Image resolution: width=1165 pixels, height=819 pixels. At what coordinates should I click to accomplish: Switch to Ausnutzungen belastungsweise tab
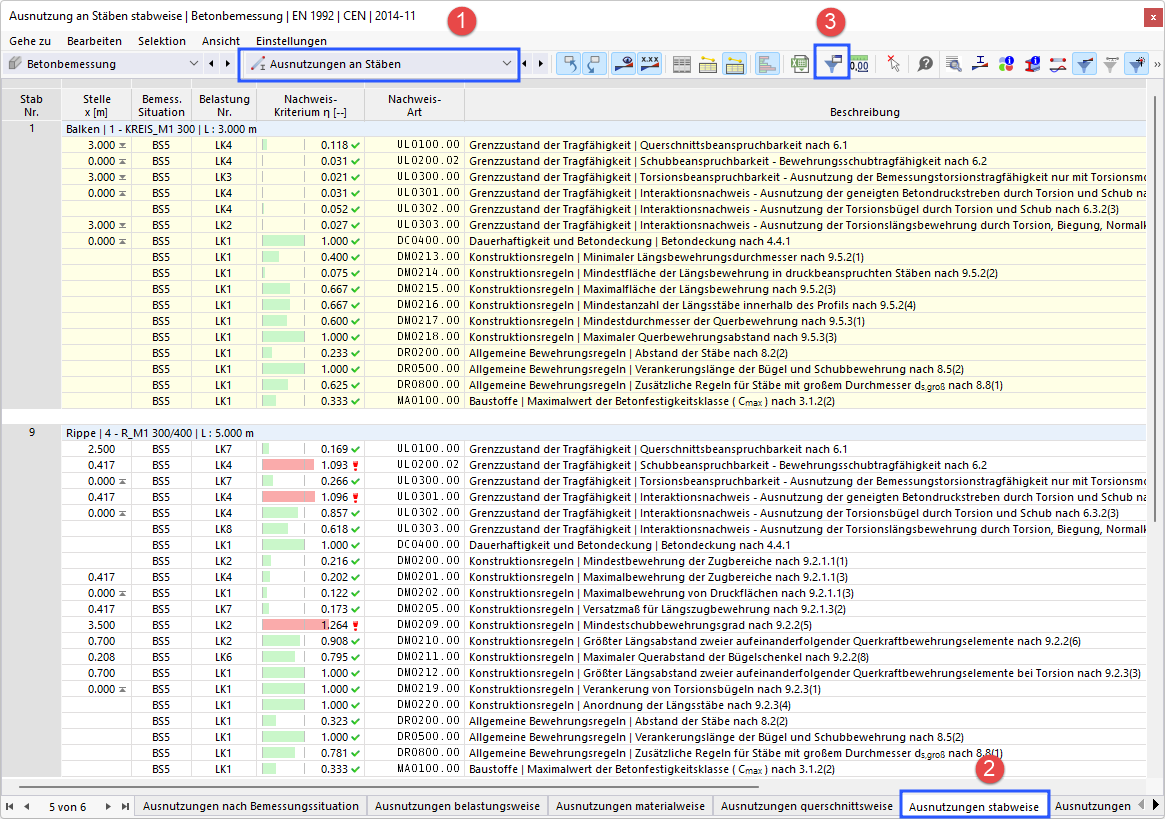[457, 806]
